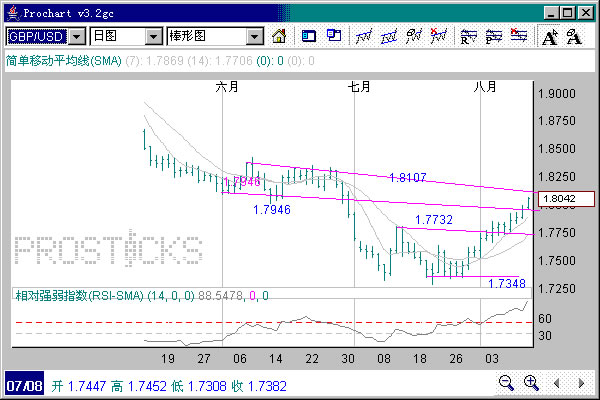
Task: Click the closing price 收 1.7382
Action: (x=259, y=386)
